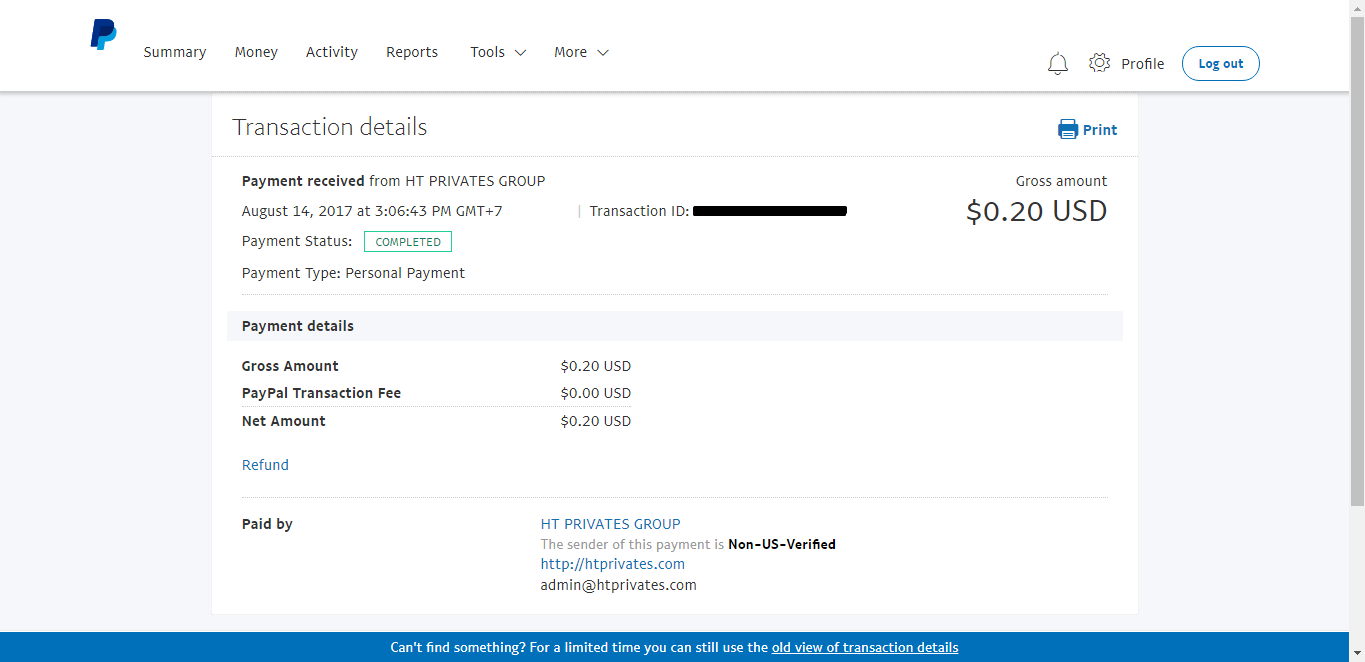The height and width of the screenshot is (662, 1365).
Task: Click the Log out button
Action: pyautogui.click(x=1221, y=63)
